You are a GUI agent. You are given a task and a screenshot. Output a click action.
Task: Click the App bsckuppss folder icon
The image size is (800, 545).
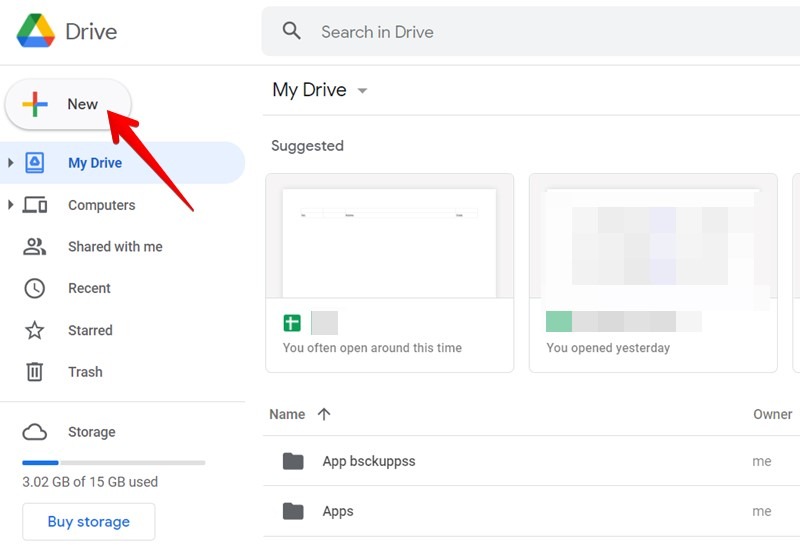(293, 461)
